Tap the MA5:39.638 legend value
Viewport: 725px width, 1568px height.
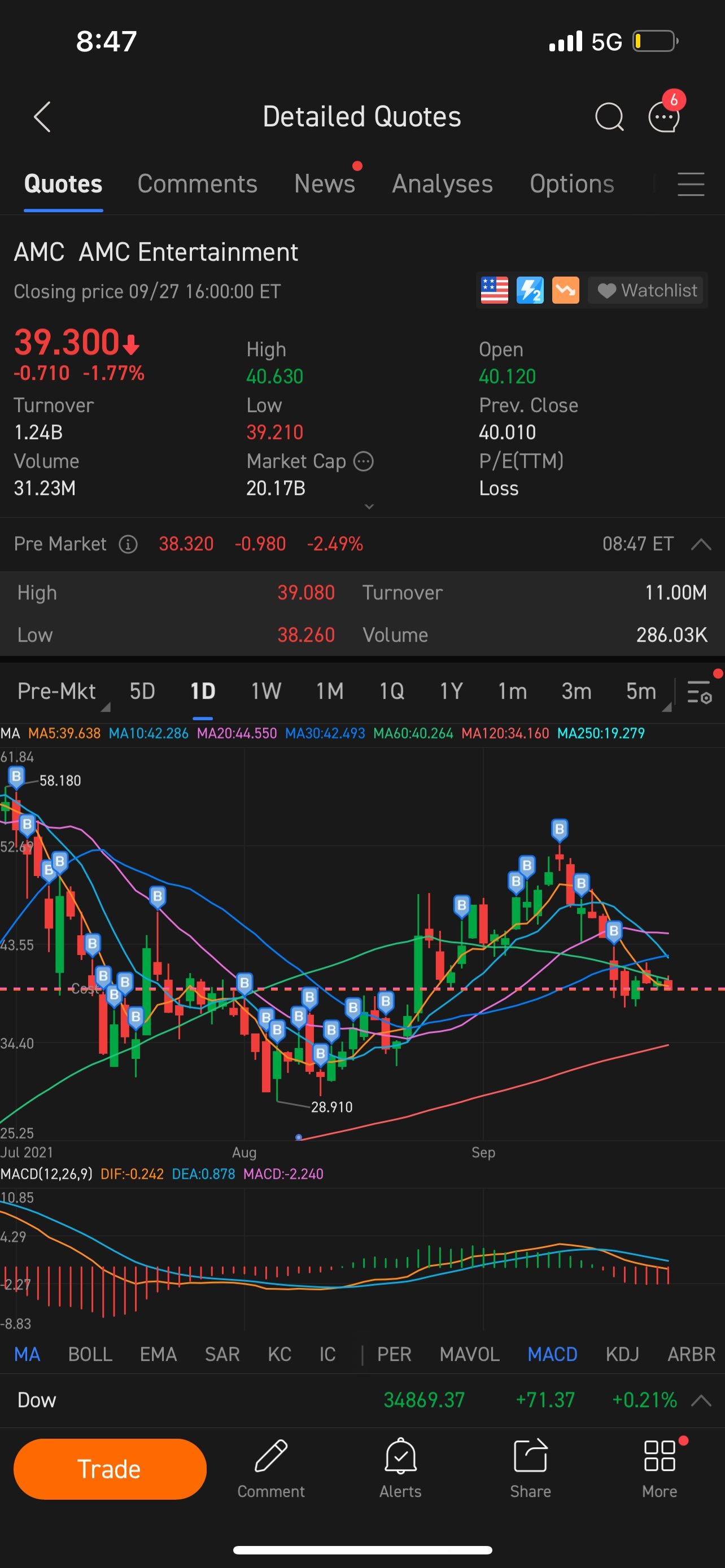[64, 733]
